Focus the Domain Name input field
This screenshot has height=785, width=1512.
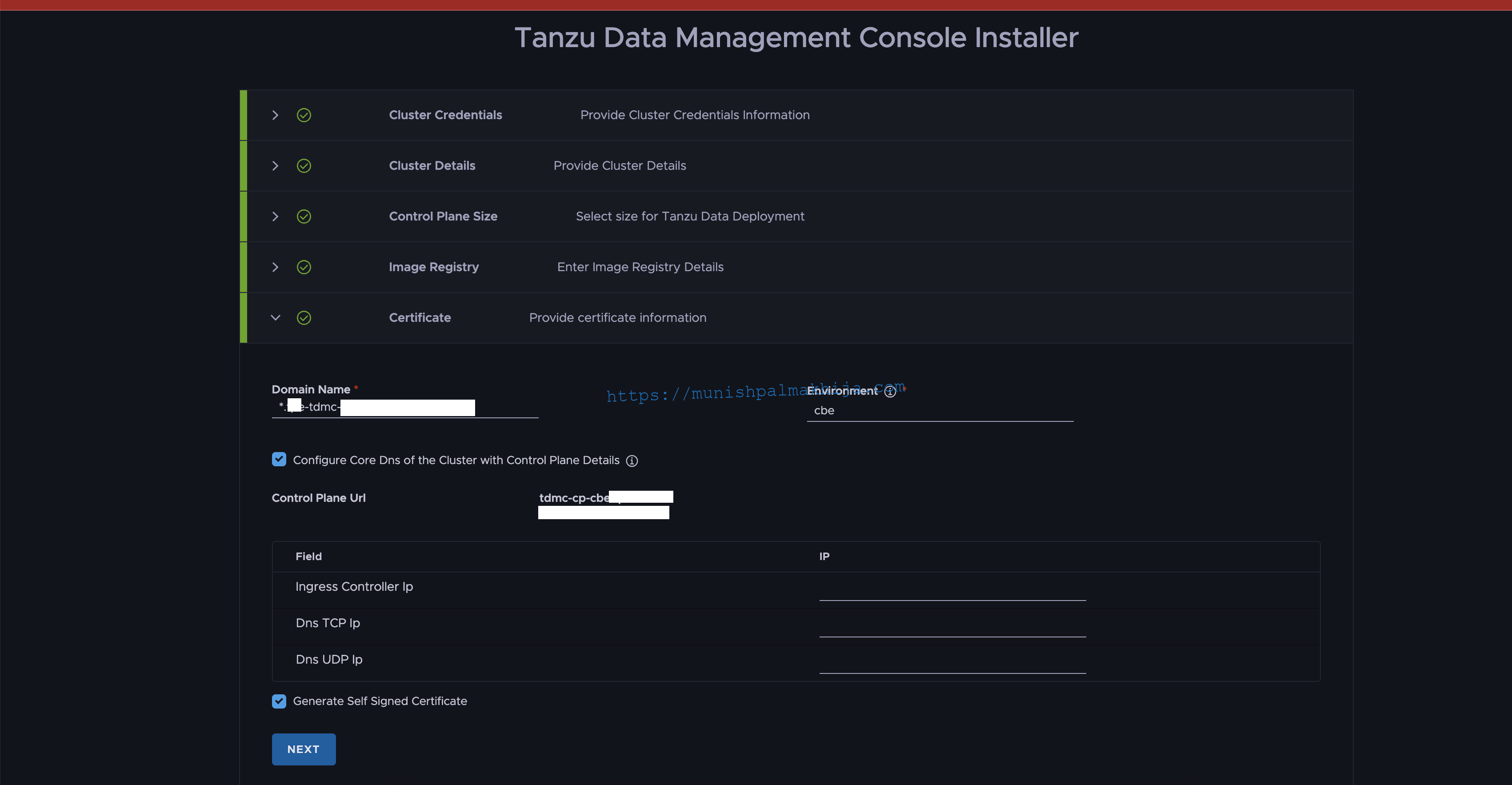point(405,407)
